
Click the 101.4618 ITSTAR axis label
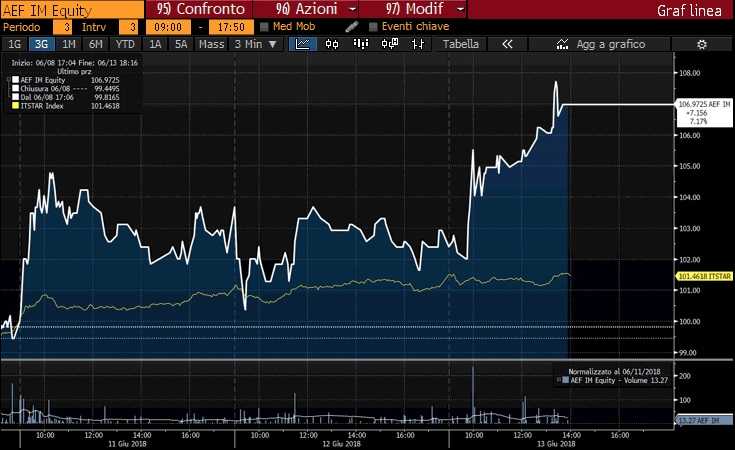pos(705,276)
